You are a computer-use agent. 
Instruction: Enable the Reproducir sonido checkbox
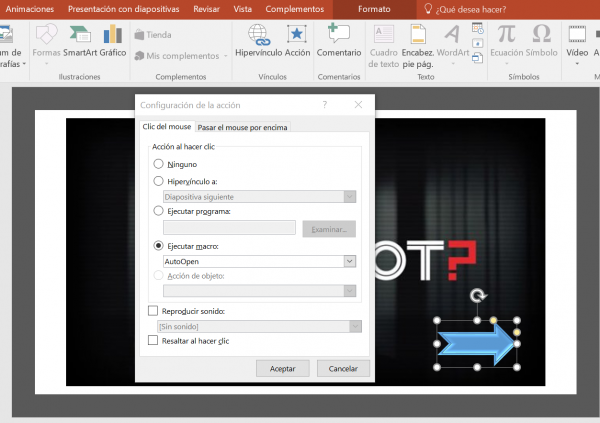(153, 311)
